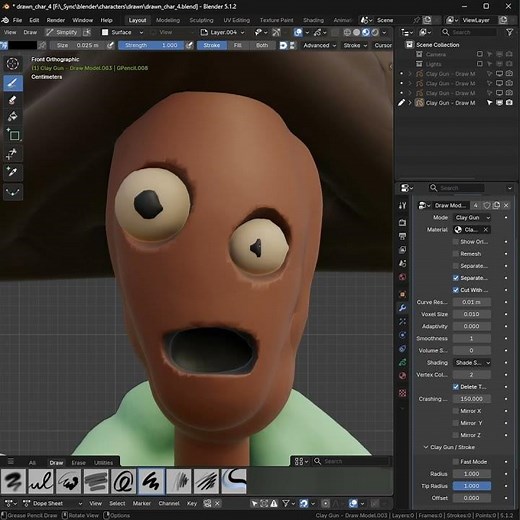Open the Physics properties tab
This screenshot has width=520, height=520.
click(x=402, y=335)
